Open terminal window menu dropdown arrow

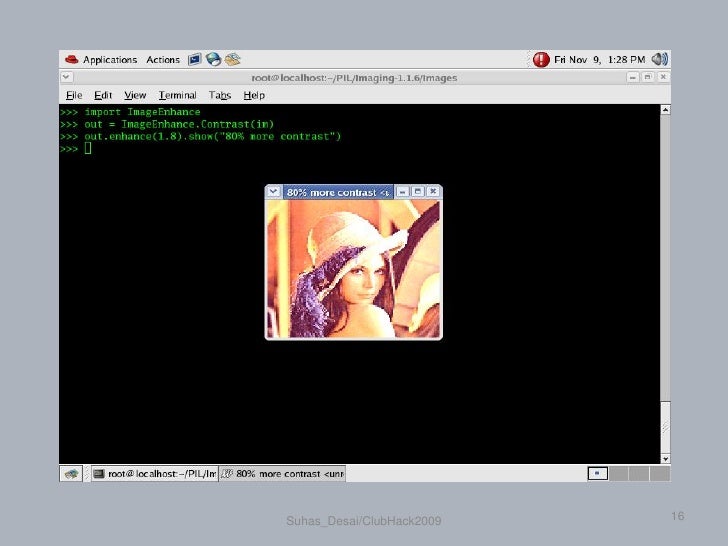click(x=66, y=77)
